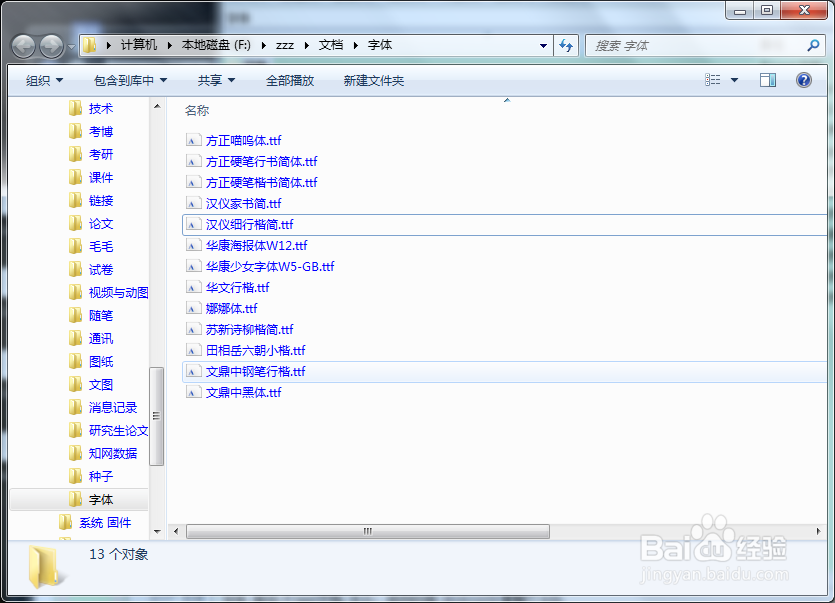835x603 pixels.
Task: Refresh the folder view using refresh icon
Action: (566, 46)
